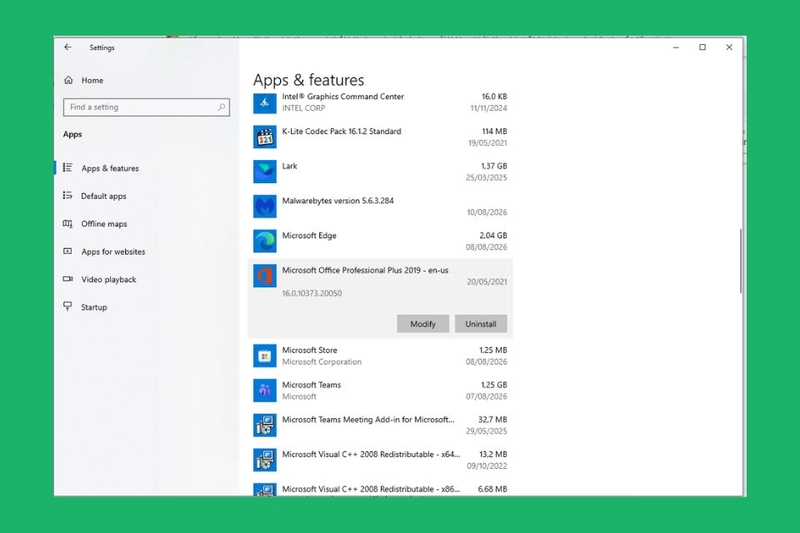Click the search magnifier icon

(221, 107)
